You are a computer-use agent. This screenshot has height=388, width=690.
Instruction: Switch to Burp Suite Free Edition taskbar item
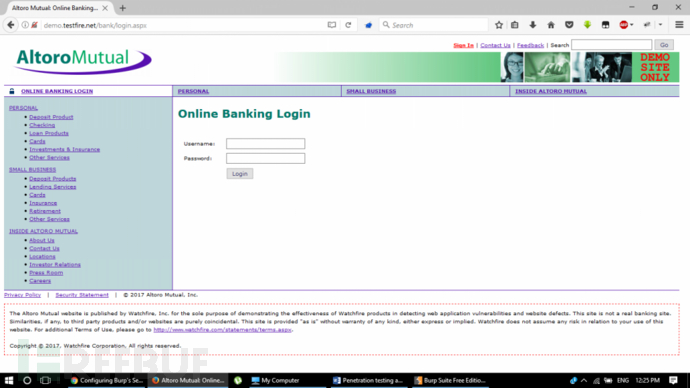click(x=450, y=381)
